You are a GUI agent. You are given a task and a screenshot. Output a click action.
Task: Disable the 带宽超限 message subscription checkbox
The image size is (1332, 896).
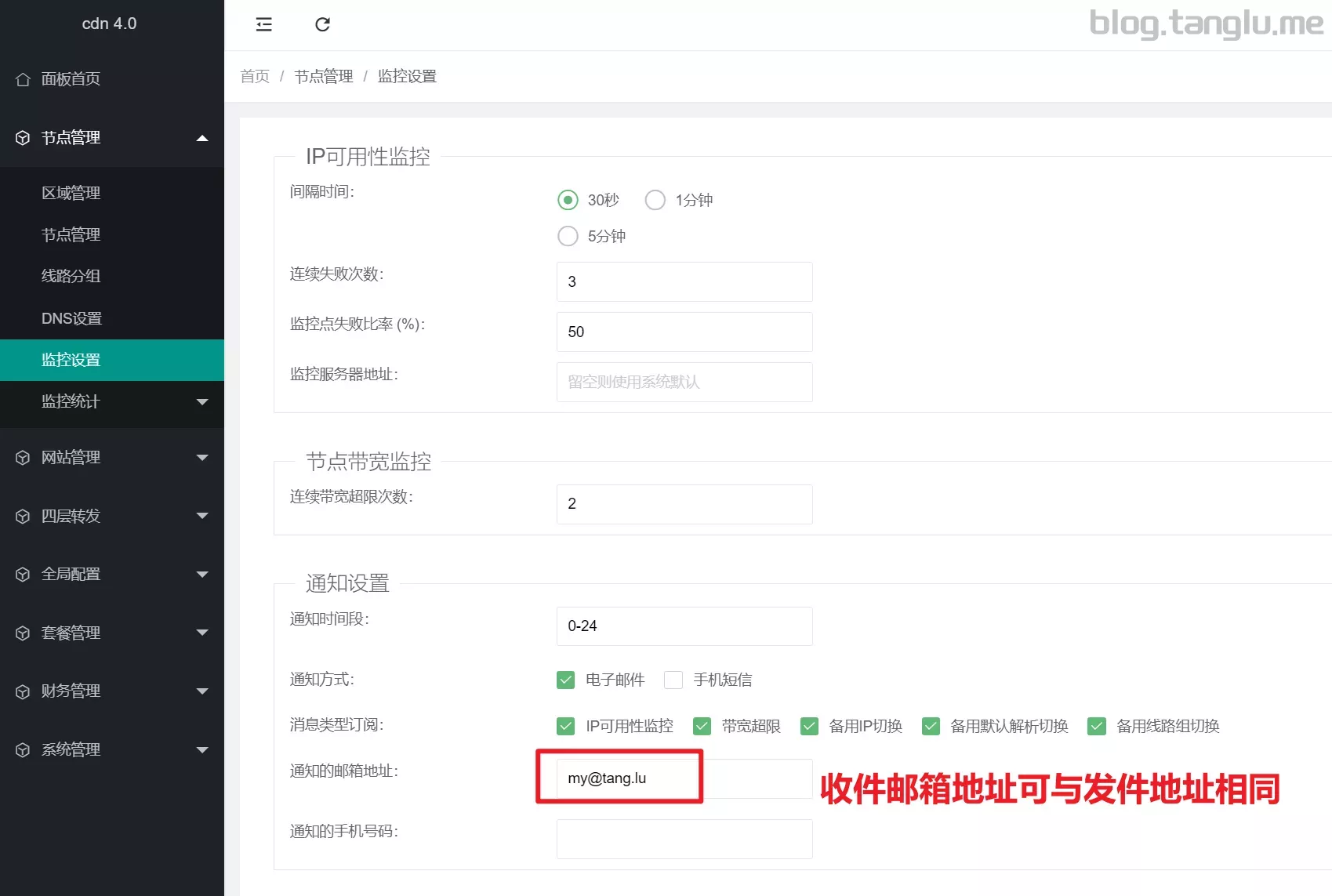coord(702,726)
